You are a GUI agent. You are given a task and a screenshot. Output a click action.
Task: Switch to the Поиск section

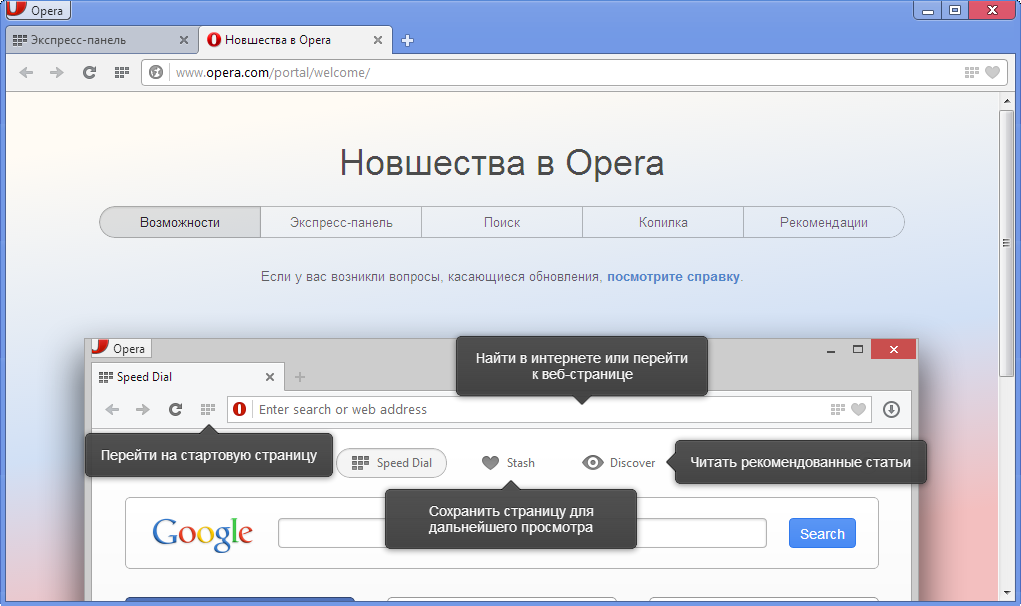pyautogui.click(x=502, y=223)
